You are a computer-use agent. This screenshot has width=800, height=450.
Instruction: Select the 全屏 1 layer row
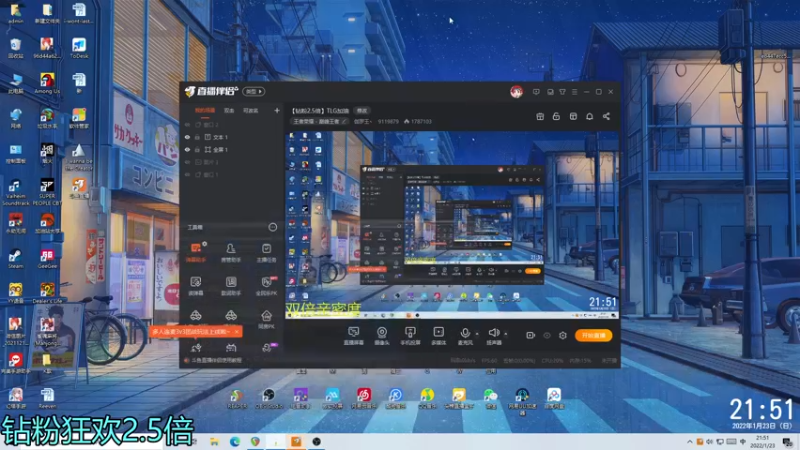(x=232, y=150)
